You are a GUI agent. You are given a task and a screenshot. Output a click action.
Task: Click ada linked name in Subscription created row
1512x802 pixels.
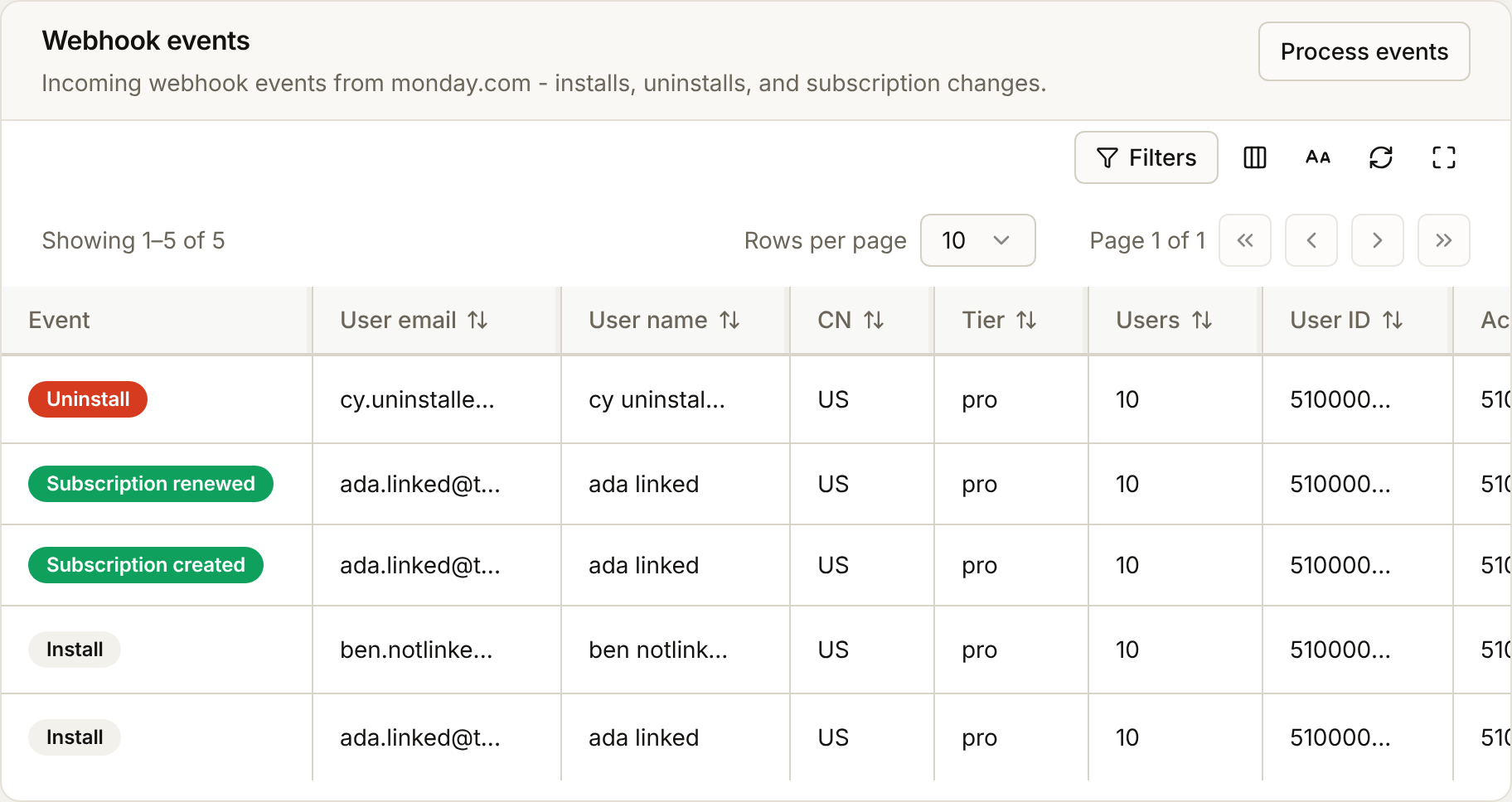(x=644, y=565)
